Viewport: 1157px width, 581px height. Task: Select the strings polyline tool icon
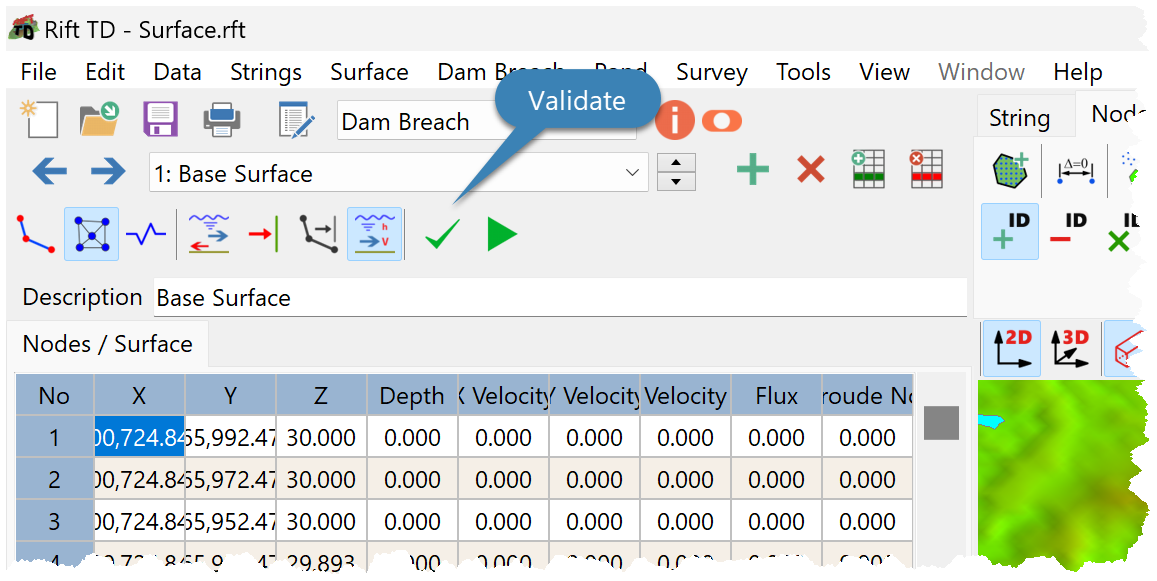[x=35, y=235]
